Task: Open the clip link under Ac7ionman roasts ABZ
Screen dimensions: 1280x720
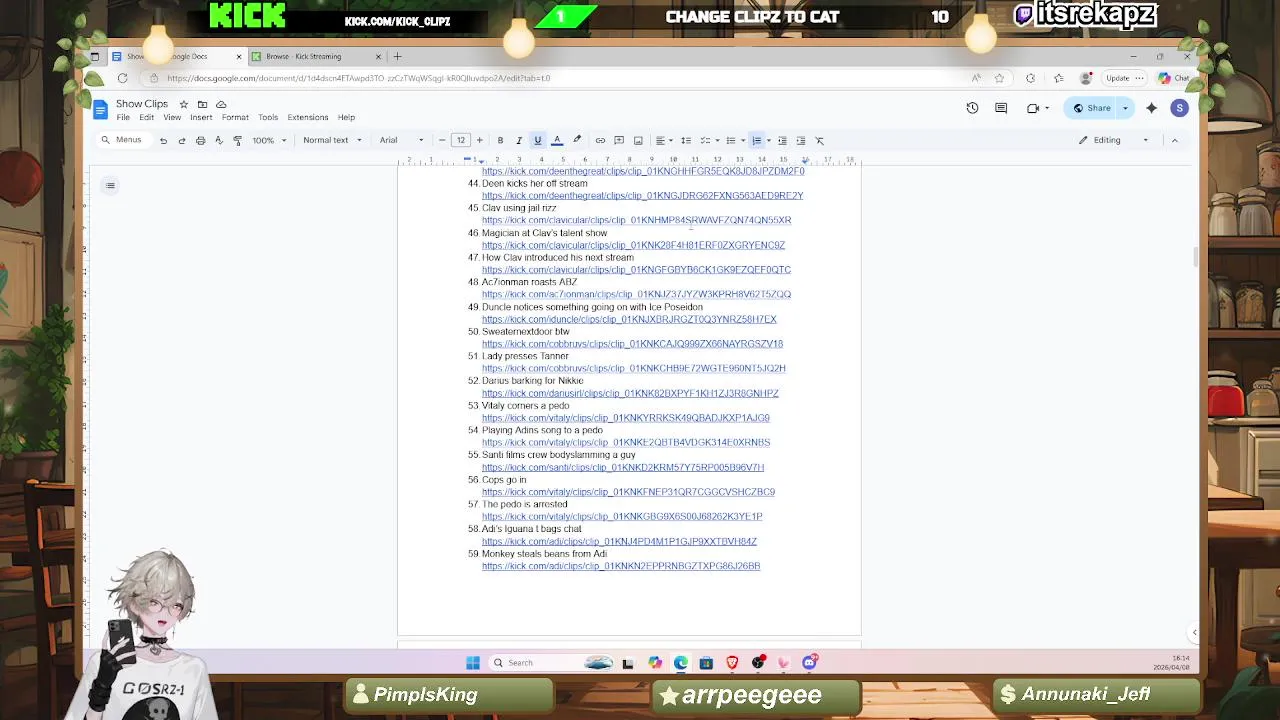Action: (636, 294)
